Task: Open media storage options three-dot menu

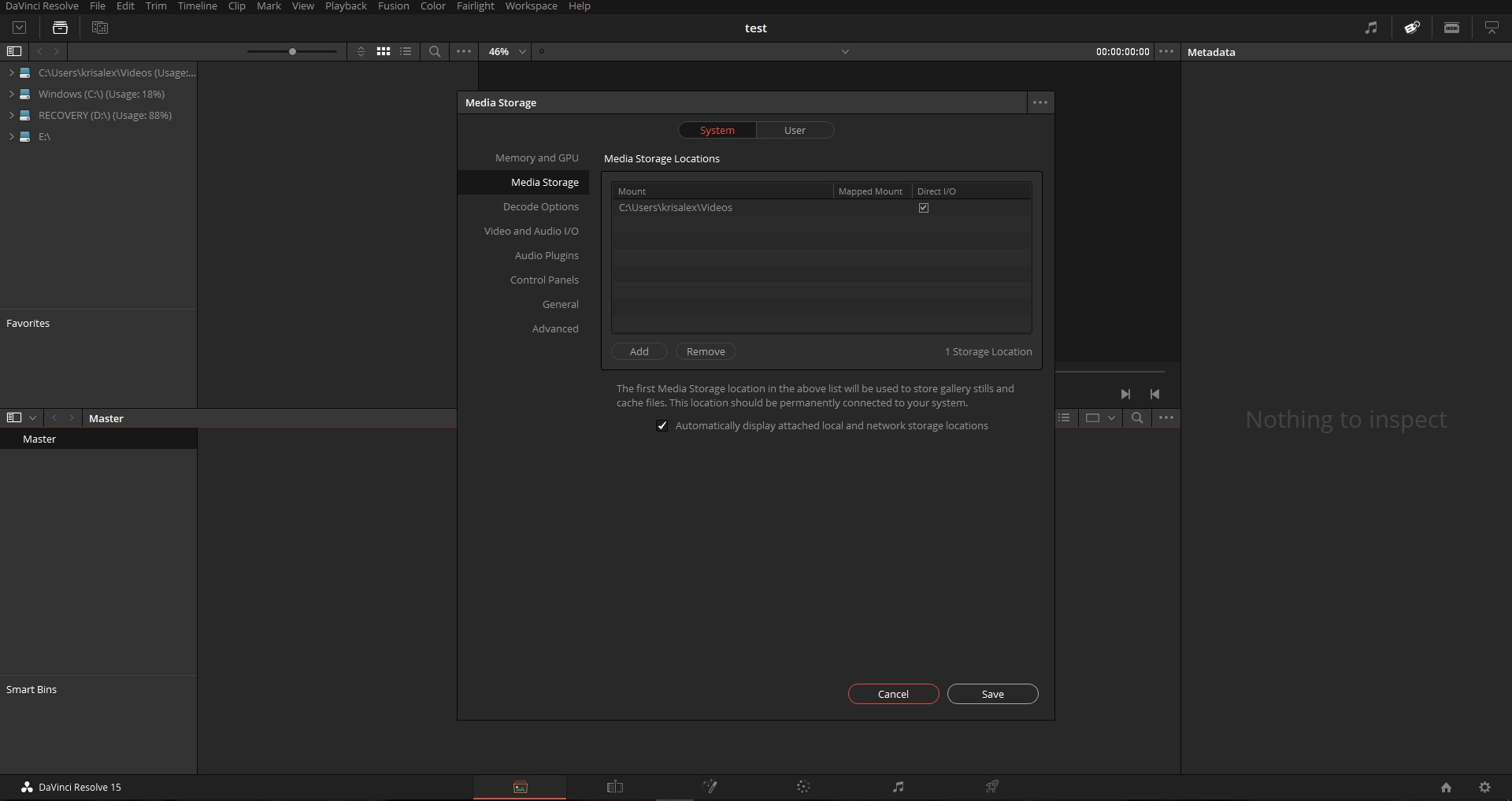Action: (464, 51)
